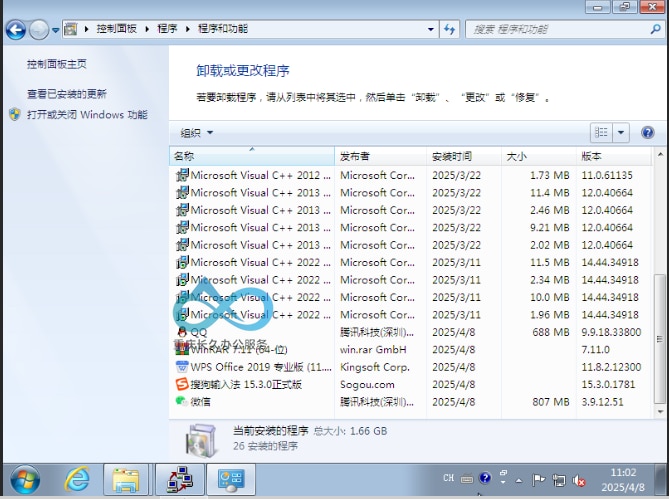Select Visual C++ 2013 entry sized 2.46 MB

(x=410, y=210)
